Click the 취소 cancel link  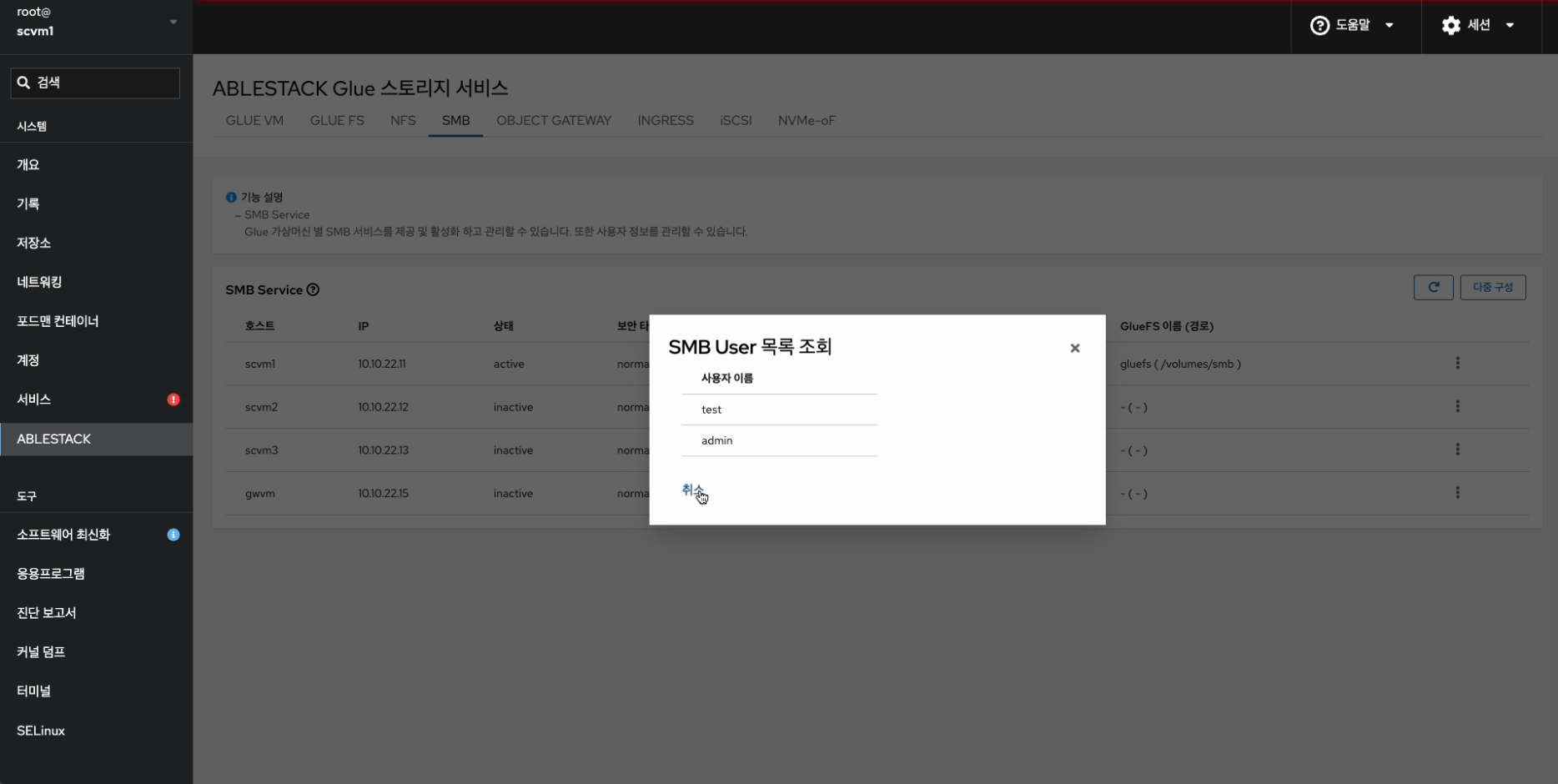tap(693, 490)
